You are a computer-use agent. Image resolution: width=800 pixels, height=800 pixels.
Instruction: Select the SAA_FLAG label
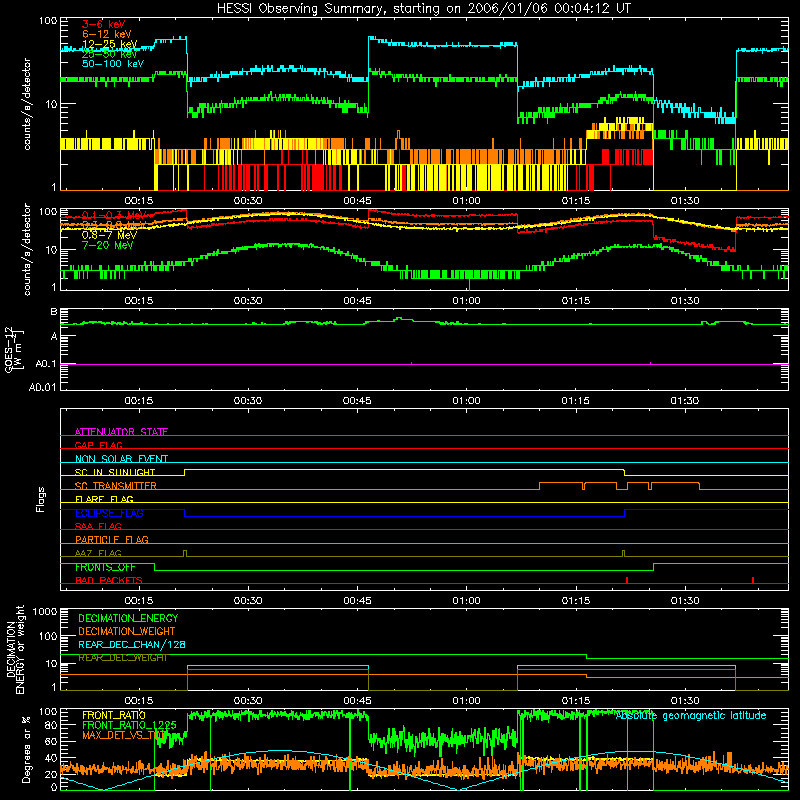(98, 526)
